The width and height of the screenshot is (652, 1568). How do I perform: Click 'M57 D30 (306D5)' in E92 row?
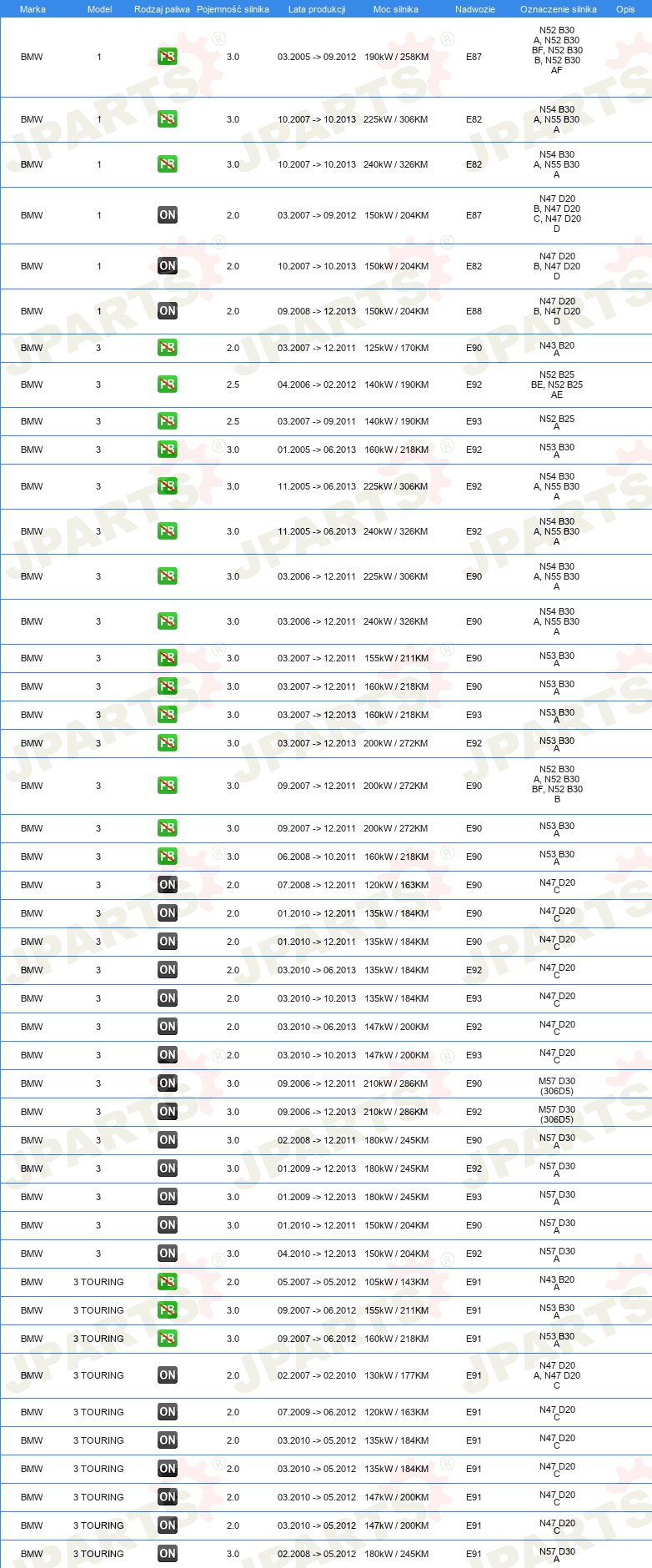[557, 1114]
